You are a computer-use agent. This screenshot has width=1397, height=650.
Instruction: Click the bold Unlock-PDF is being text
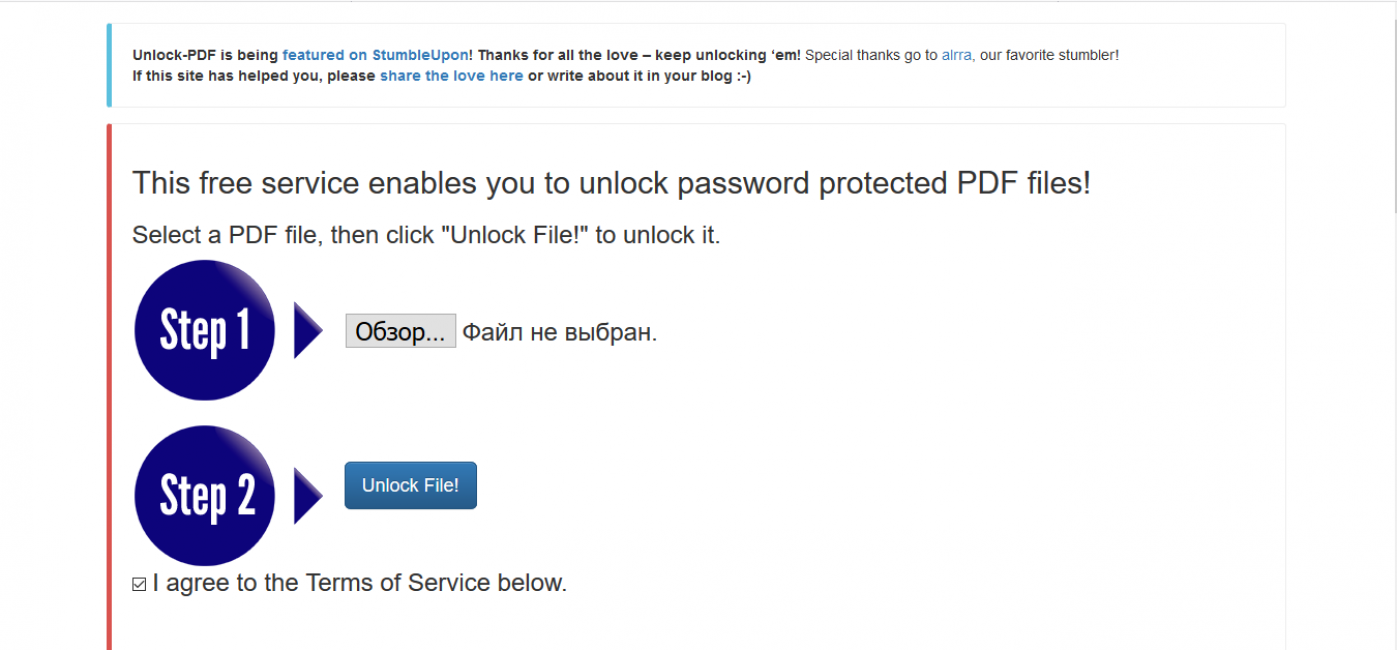tap(206, 55)
